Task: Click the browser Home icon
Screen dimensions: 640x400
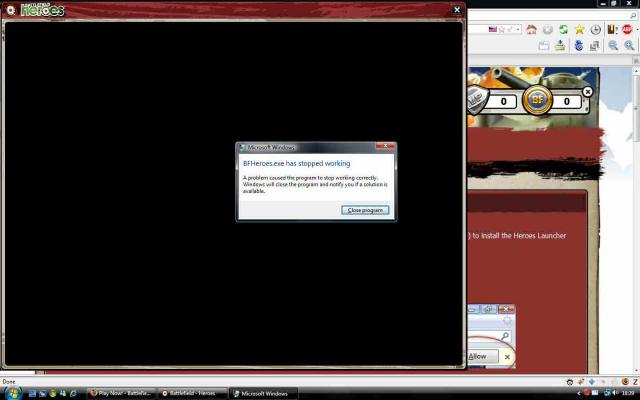Action: click(x=531, y=29)
